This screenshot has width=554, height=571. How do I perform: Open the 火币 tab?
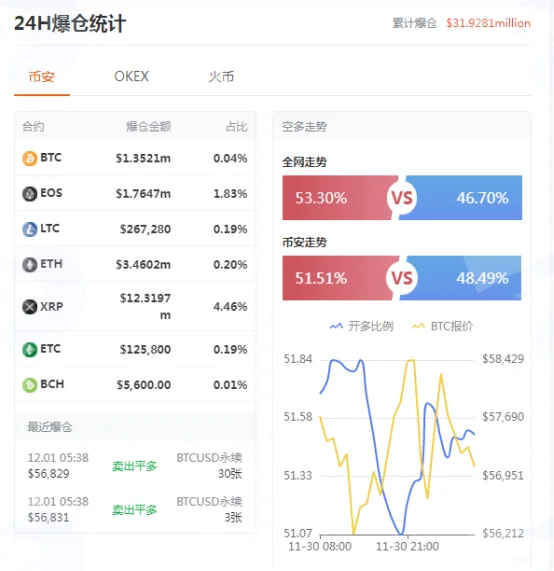pyautogui.click(x=221, y=76)
